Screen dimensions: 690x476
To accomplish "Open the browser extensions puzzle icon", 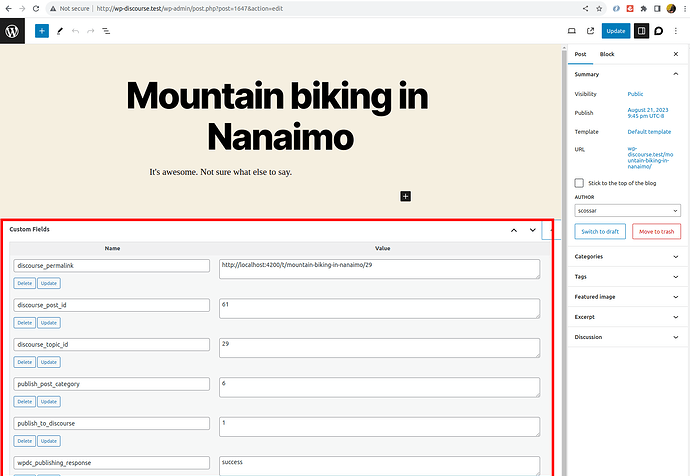I will 644,8.
